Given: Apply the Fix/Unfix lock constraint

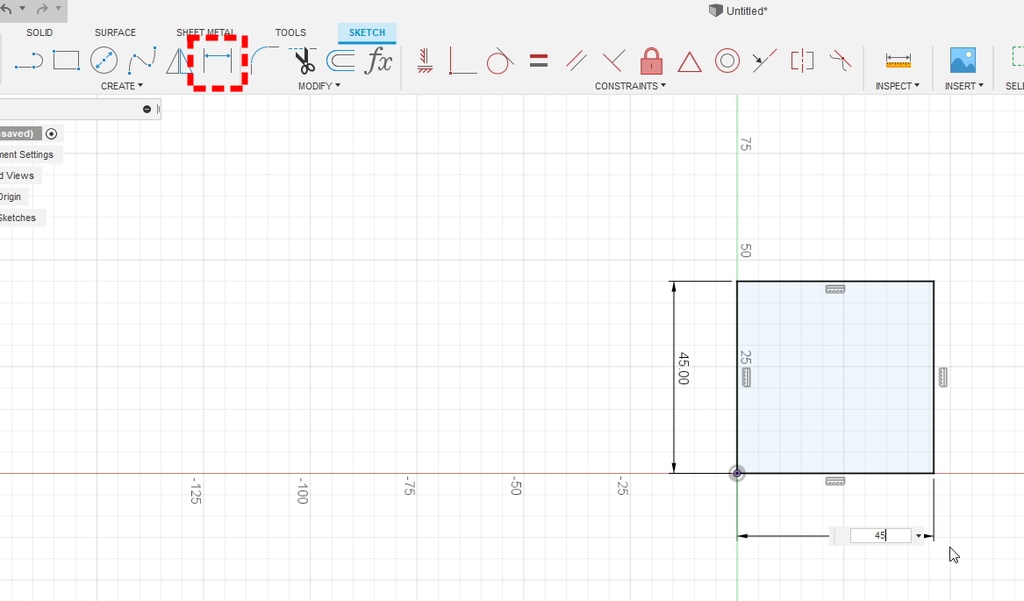Looking at the screenshot, I should point(652,61).
